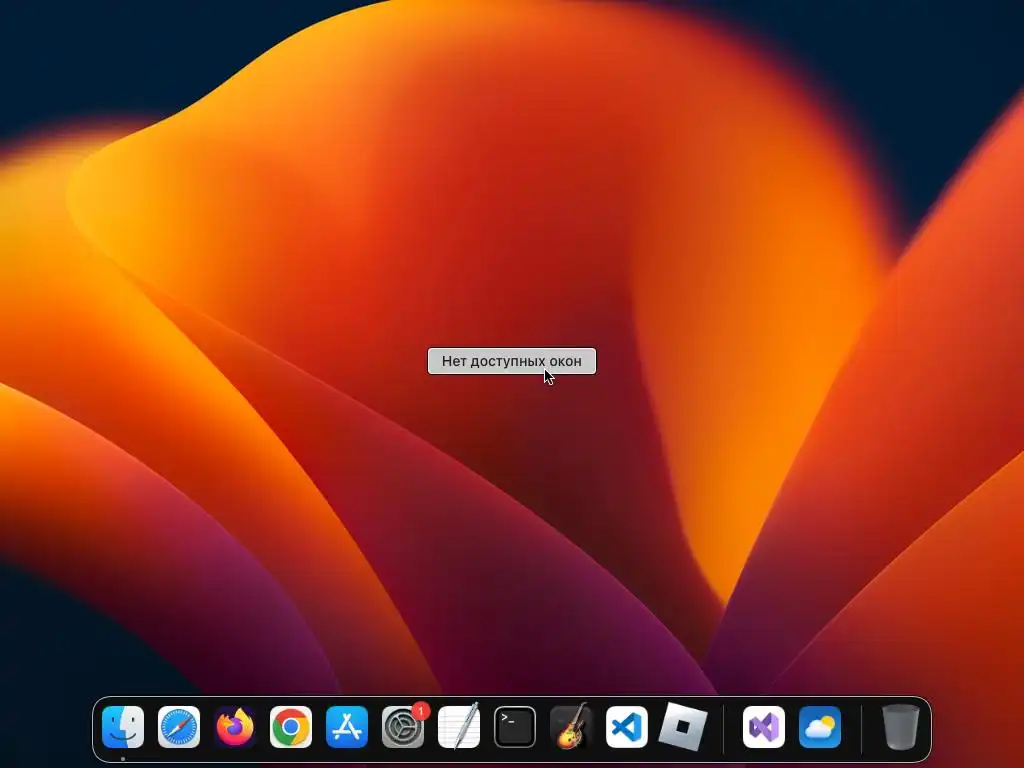Open System Settings with notification badge
Screen dimensions: 1024x768
(403, 727)
